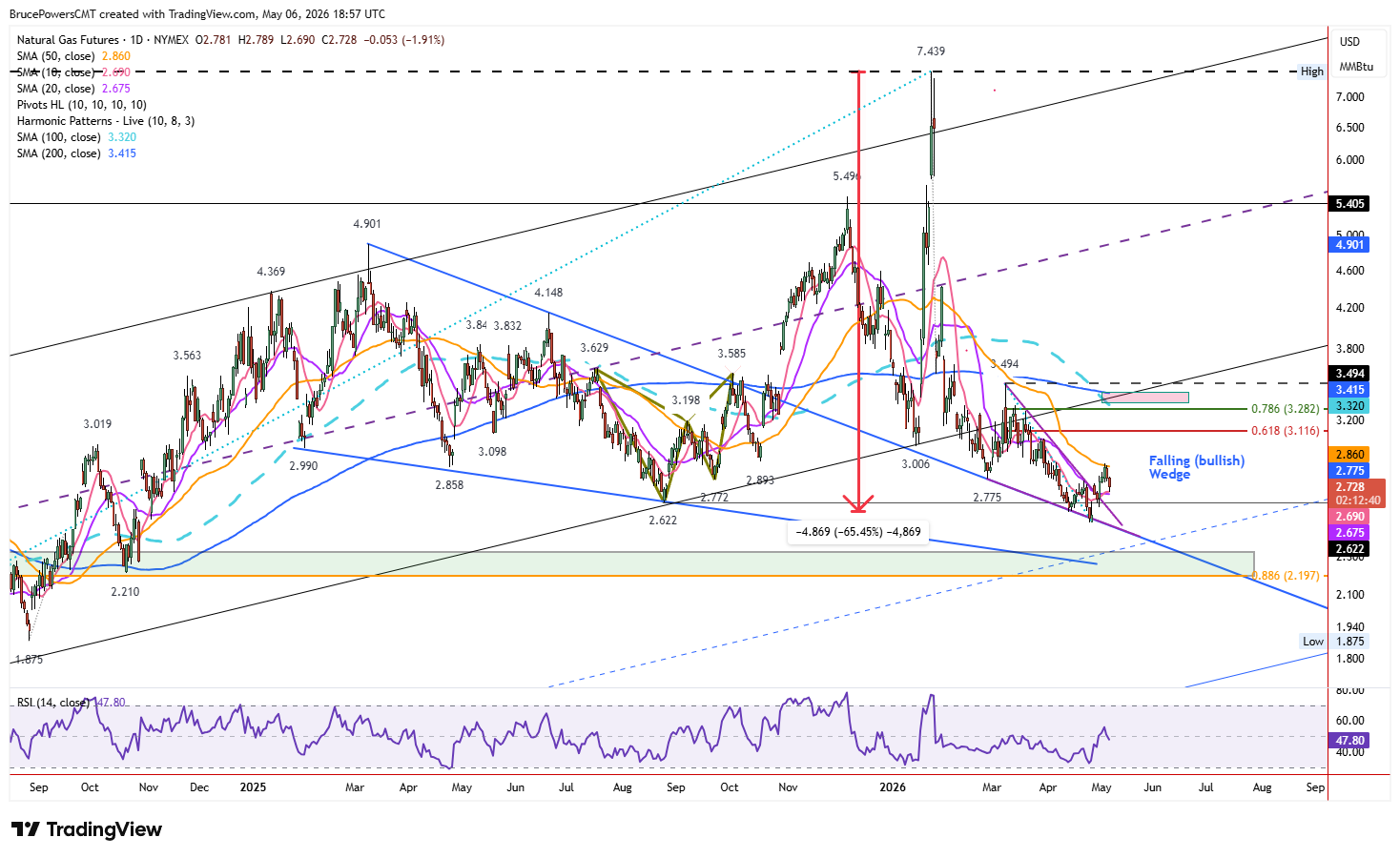Screen dimensions: 1400x858
Task: Click the 2026 year marker on time axis
Action: click(x=893, y=787)
